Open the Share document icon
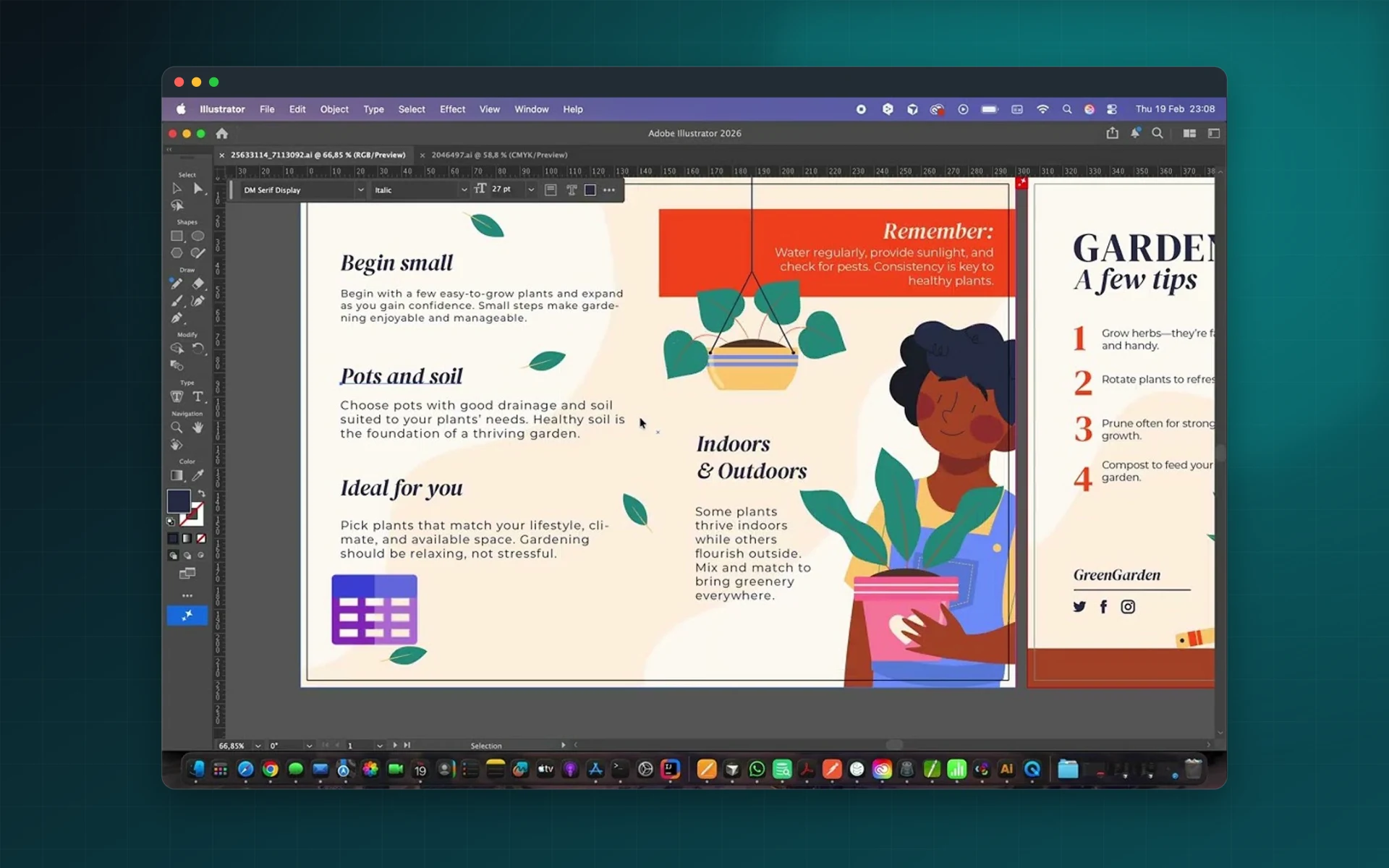 (1112, 133)
